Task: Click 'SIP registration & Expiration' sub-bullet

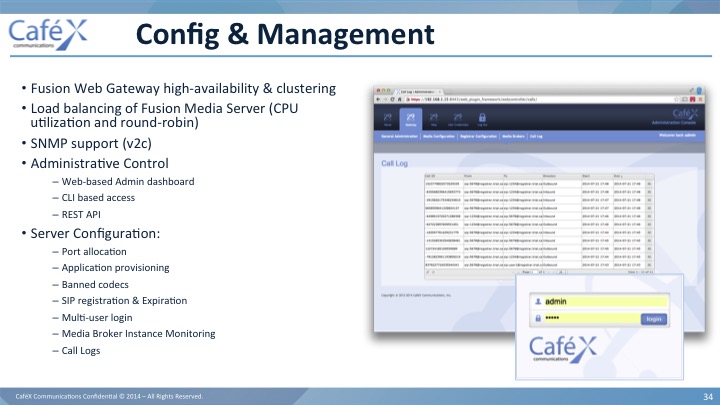Action: [124, 301]
